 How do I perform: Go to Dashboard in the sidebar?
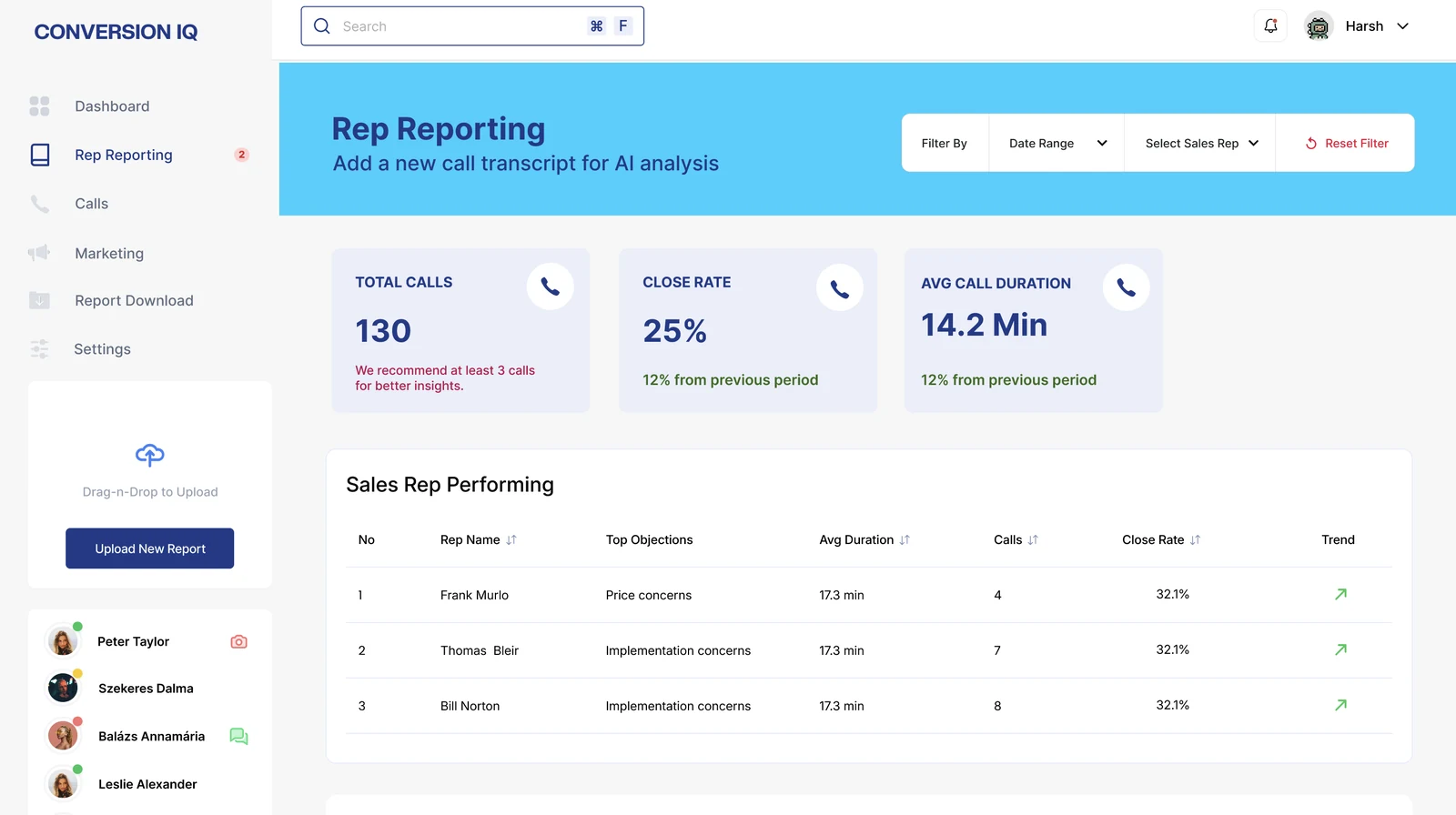(112, 106)
